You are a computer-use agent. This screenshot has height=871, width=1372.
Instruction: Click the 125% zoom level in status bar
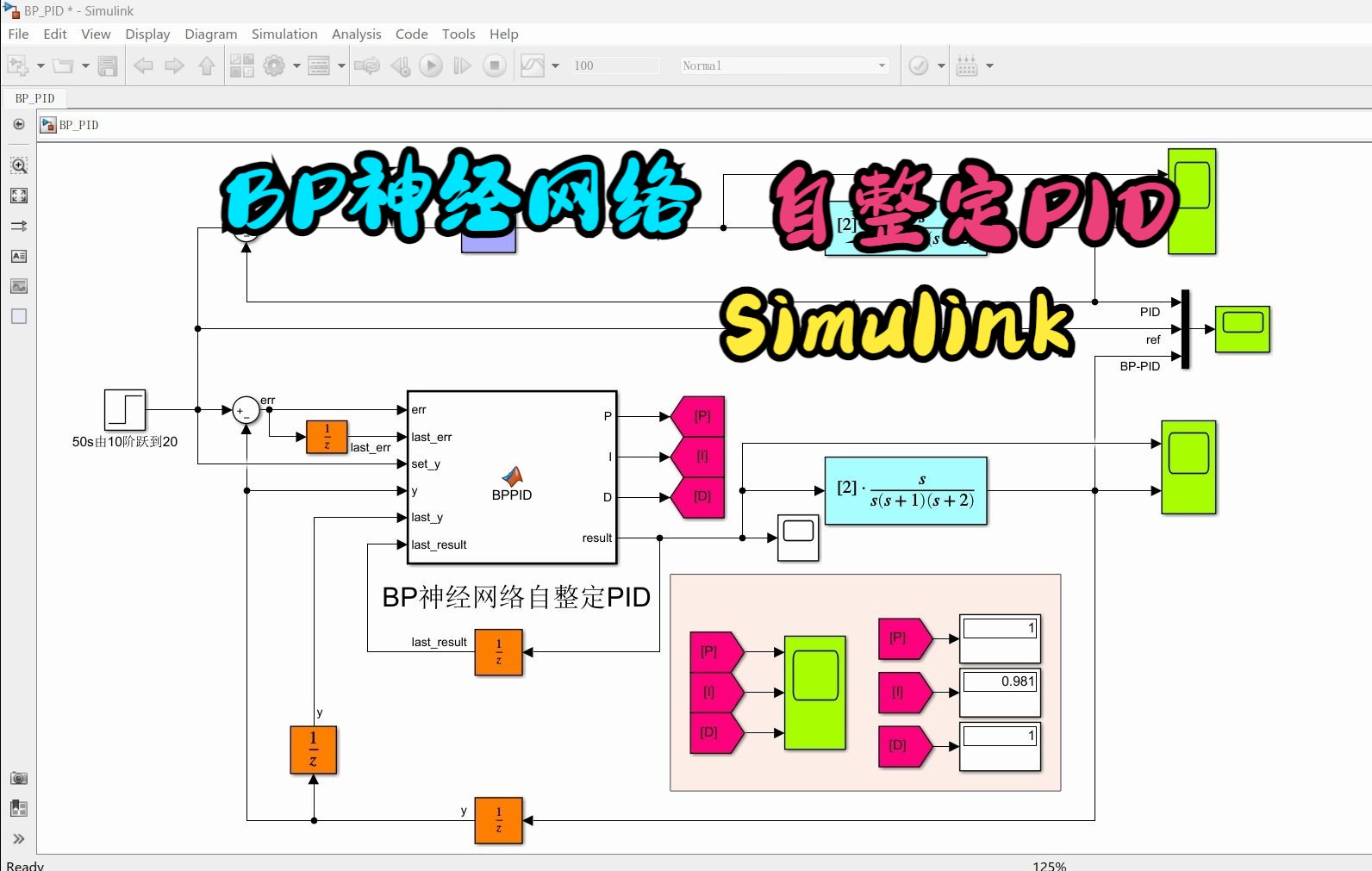(1050, 865)
